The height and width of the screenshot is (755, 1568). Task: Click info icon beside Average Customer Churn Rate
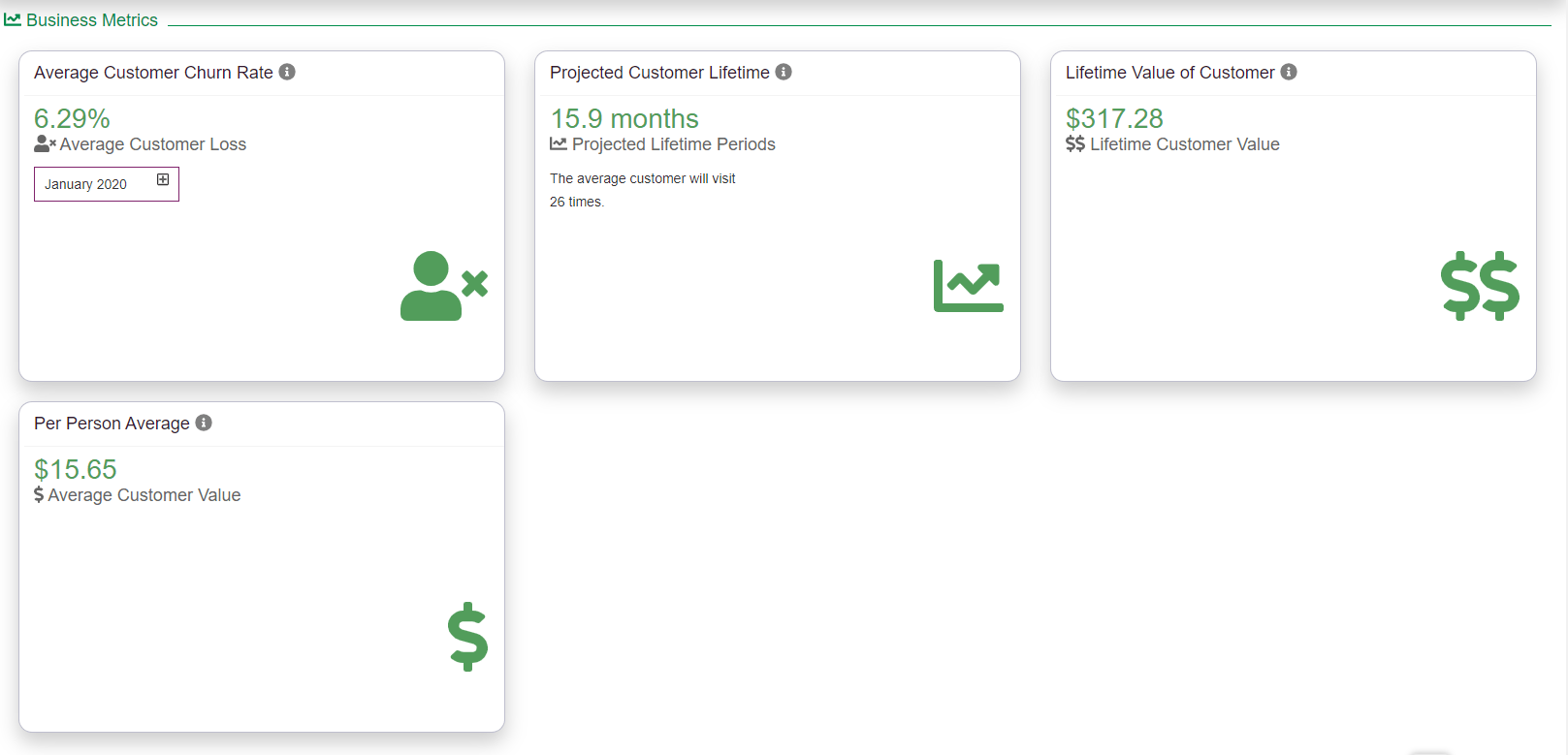(x=287, y=72)
